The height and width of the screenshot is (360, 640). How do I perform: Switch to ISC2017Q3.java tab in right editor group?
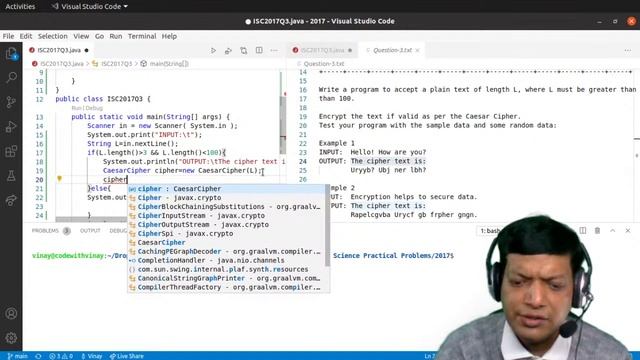coord(322,50)
